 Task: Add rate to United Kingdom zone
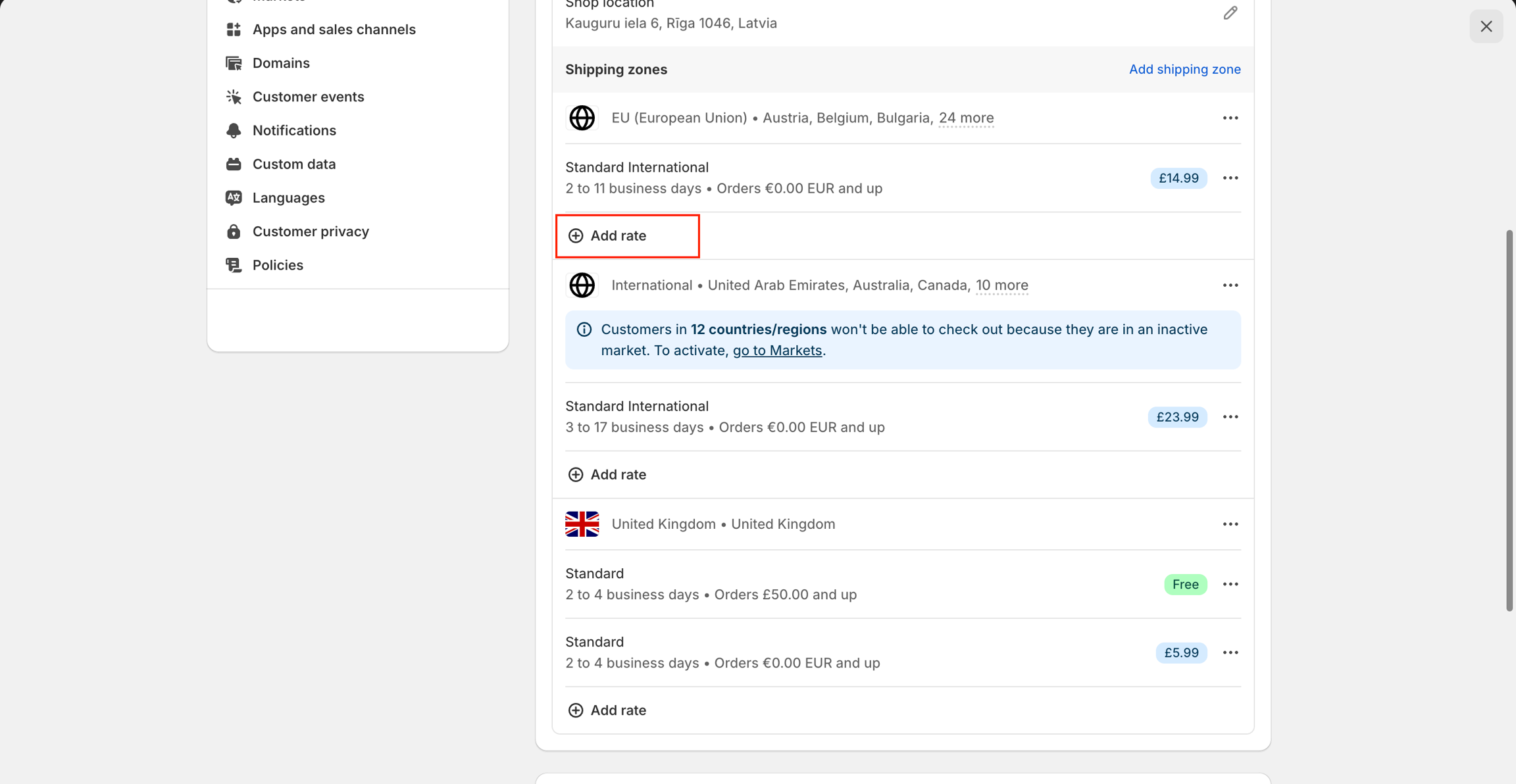click(607, 710)
